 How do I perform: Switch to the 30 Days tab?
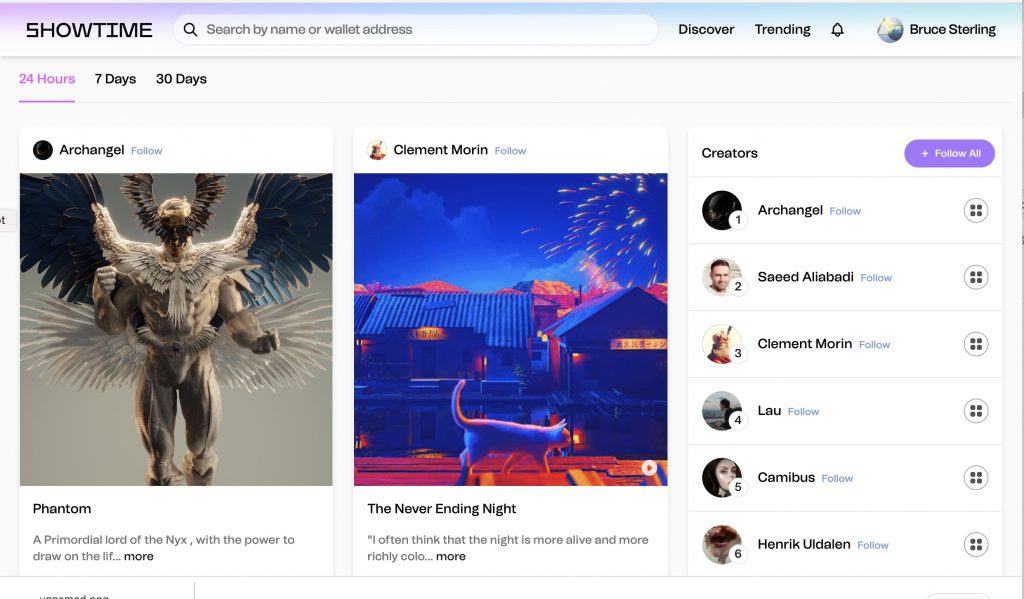tap(181, 79)
